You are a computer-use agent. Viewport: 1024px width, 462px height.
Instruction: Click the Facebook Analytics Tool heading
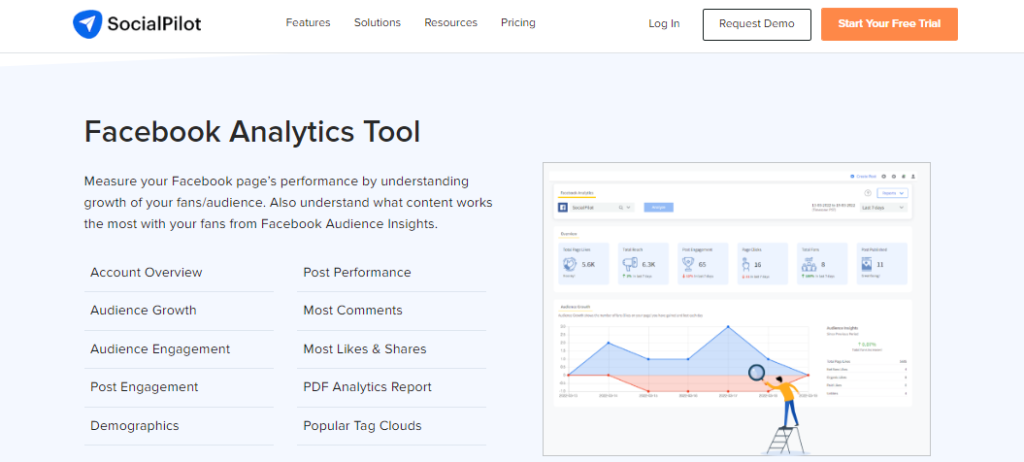coord(252,132)
